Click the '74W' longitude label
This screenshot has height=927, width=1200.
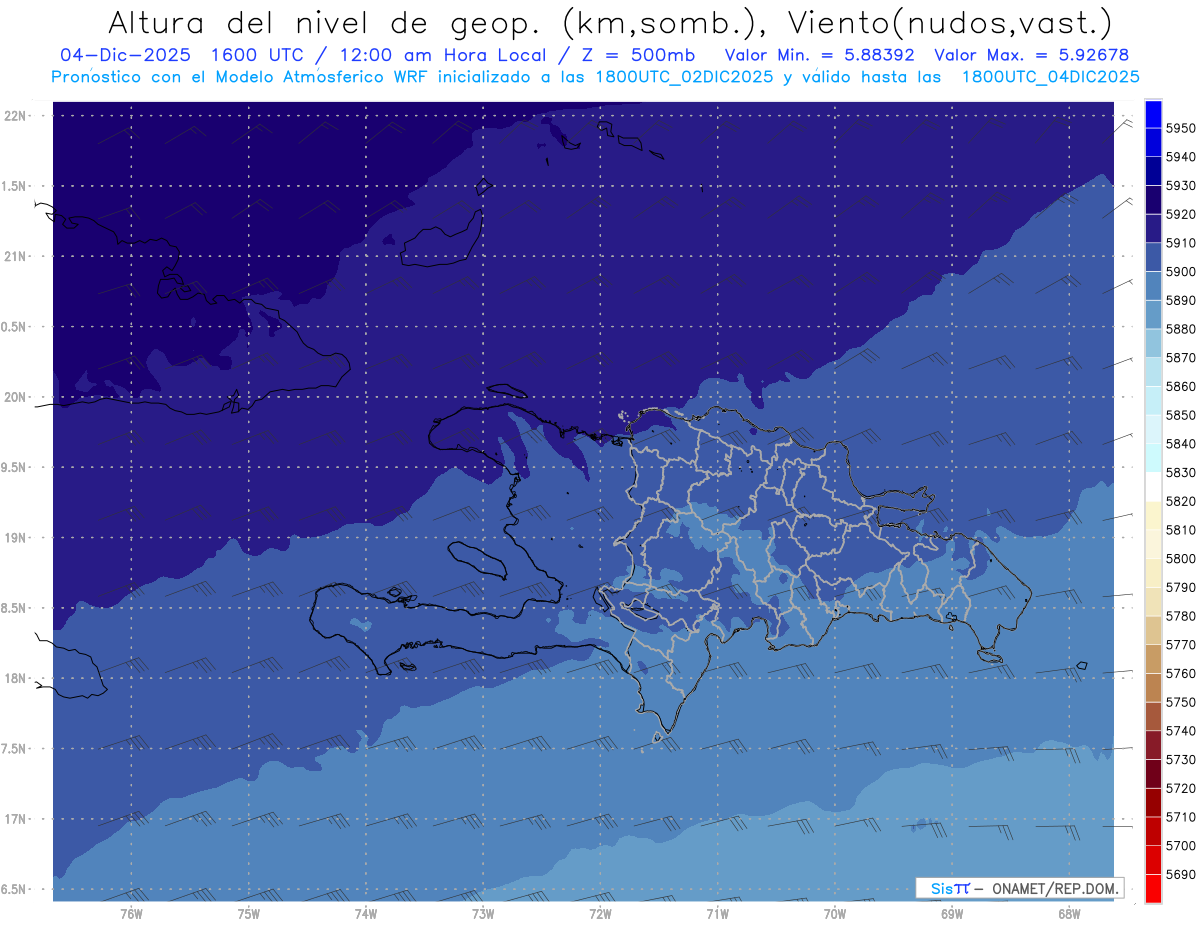(x=365, y=913)
